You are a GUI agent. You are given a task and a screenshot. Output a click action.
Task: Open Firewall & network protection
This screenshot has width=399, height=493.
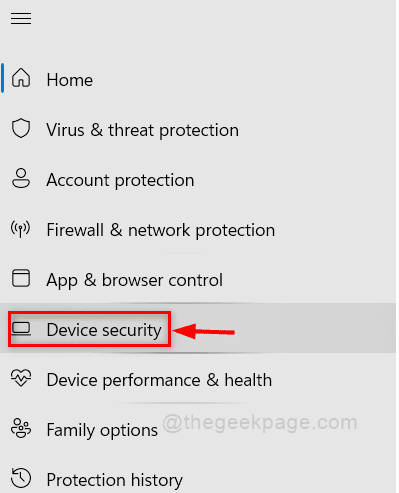tap(161, 230)
